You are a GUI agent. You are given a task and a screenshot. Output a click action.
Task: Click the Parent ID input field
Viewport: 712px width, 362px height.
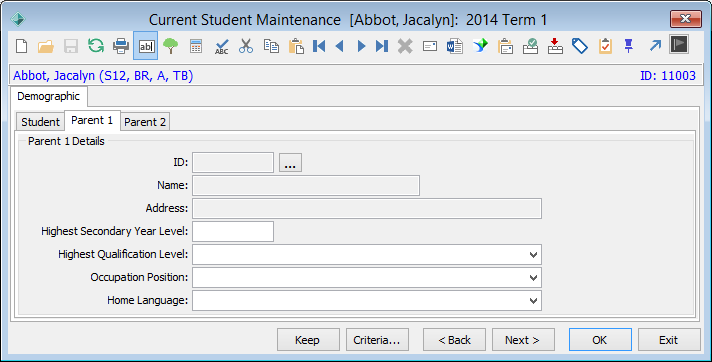pyautogui.click(x=233, y=163)
